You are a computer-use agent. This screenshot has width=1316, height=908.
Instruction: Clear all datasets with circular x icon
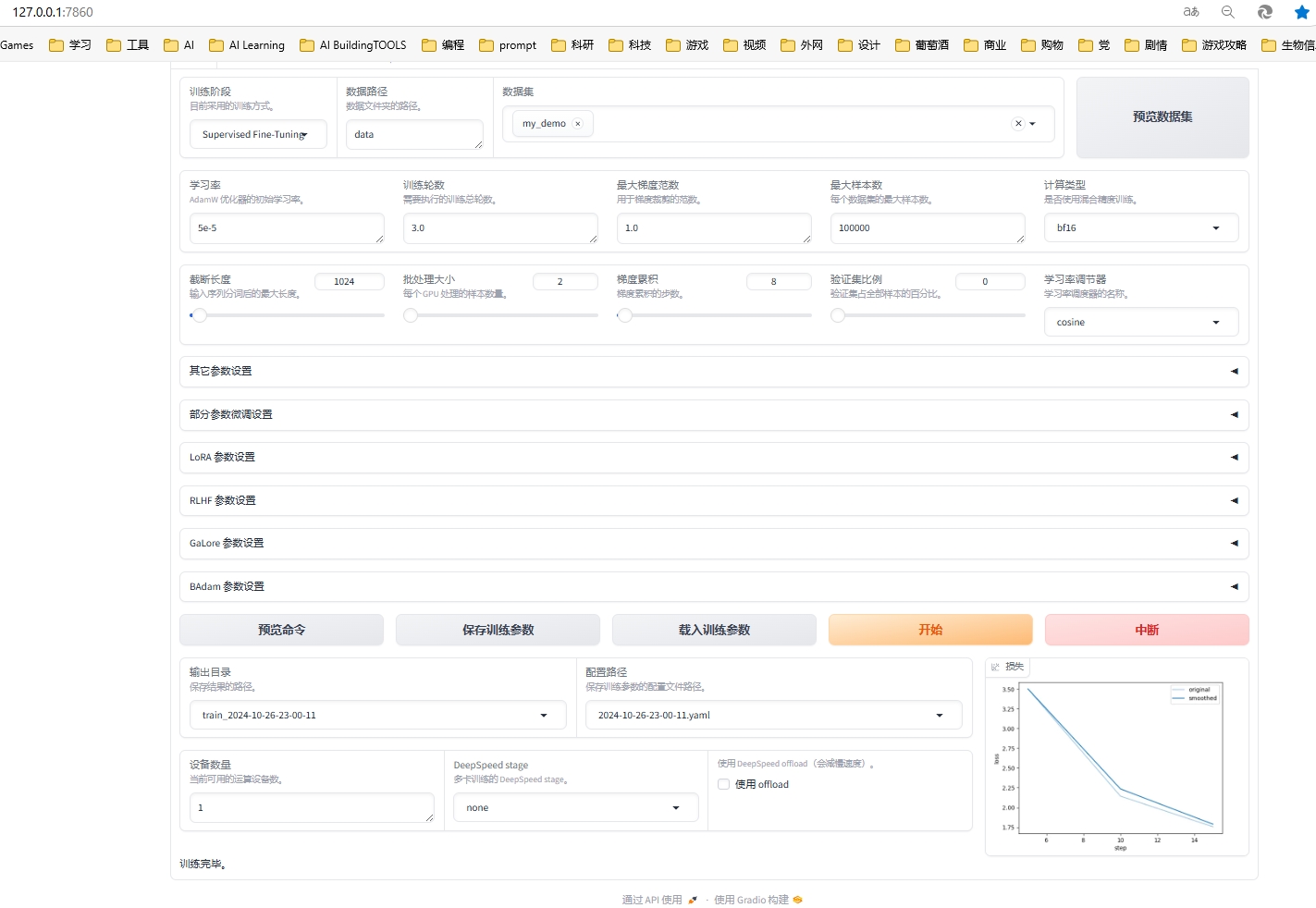(1018, 124)
